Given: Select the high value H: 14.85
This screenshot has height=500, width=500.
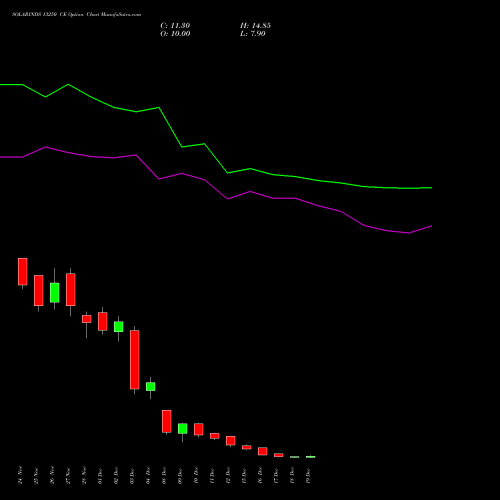Looking at the screenshot, I should [x=255, y=26].
